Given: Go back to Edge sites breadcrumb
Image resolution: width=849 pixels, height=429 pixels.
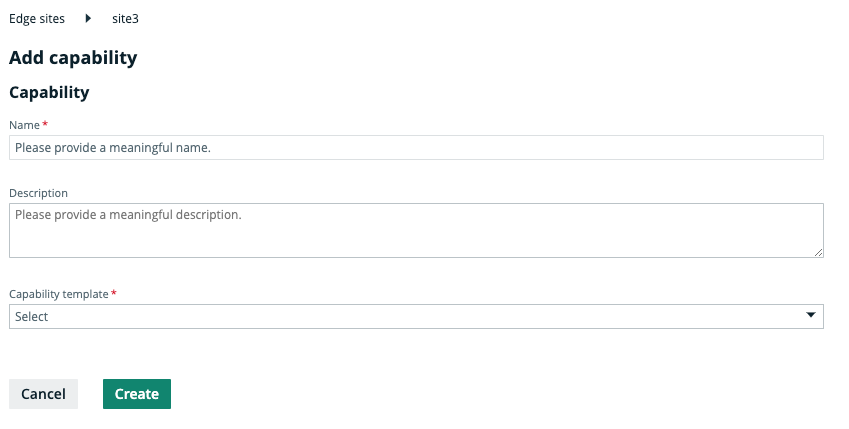Looking at the screenshot, I should point(37,19).
